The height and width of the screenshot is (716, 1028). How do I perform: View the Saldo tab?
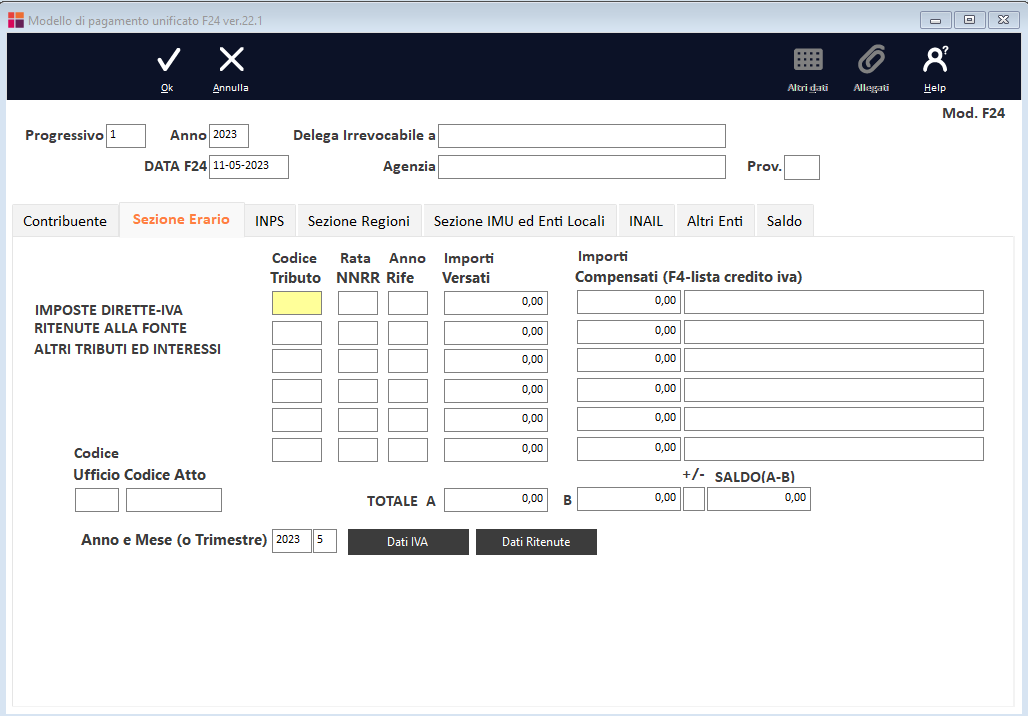click(x=784, y=220)
